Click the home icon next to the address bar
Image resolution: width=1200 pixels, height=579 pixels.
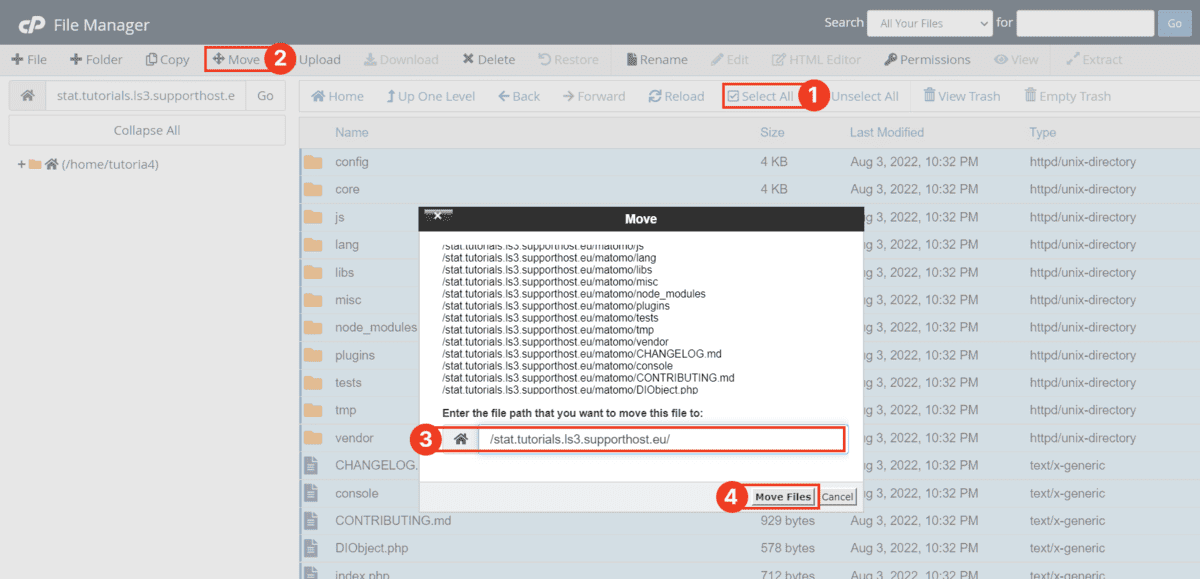pos(27,96)
